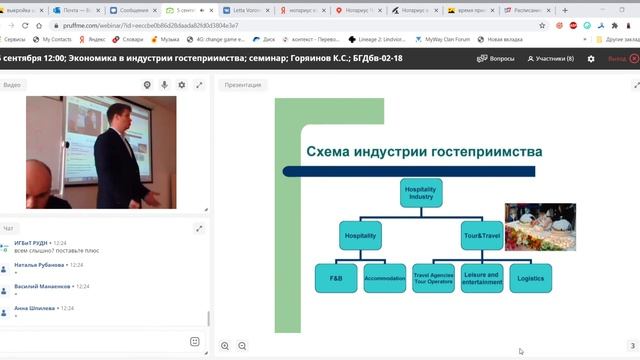Screen dimensions: 640x360
Task: Toggle the microphone in the Video panel
Action: click(164, 85)
